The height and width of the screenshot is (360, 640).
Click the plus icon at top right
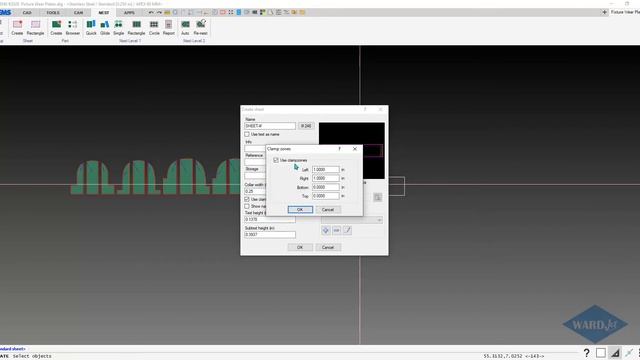tap(604, 12)
